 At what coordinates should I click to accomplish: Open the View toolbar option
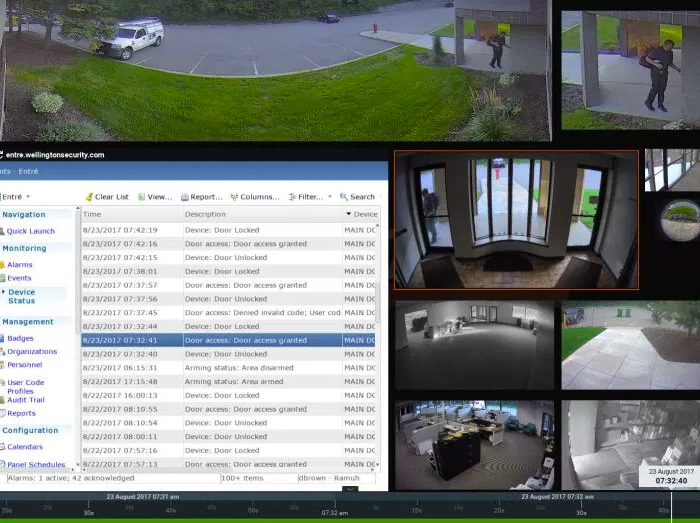(x=141, y=197)
